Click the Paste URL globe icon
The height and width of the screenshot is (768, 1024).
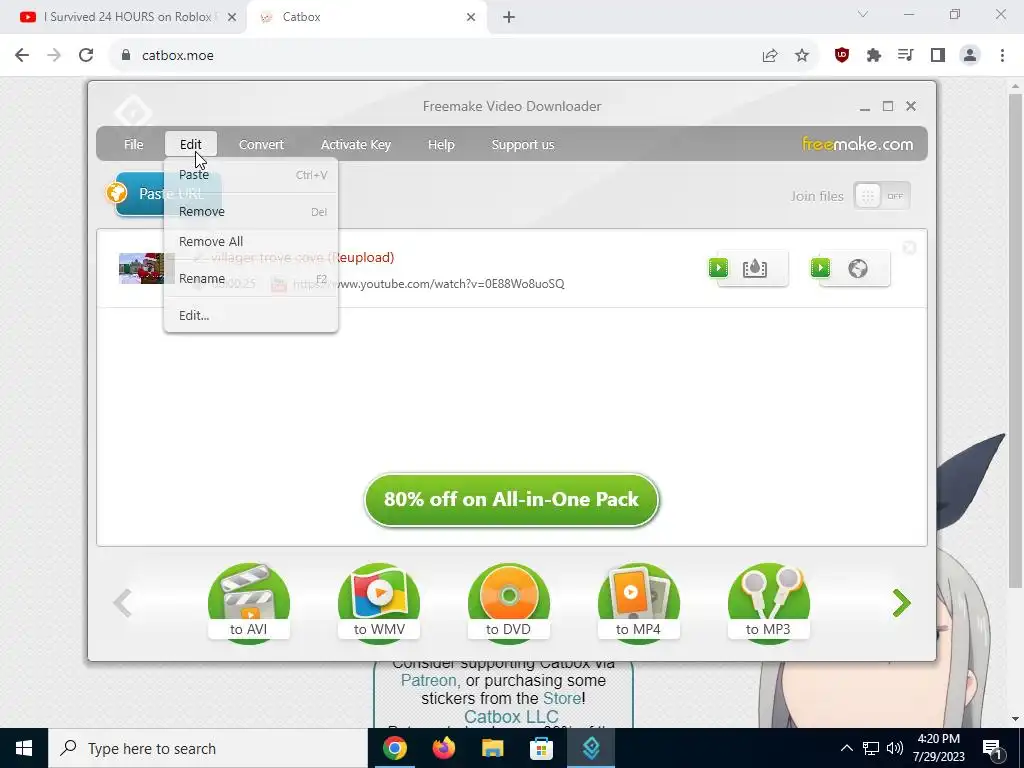pyautogui.click(x=116, y=193)
